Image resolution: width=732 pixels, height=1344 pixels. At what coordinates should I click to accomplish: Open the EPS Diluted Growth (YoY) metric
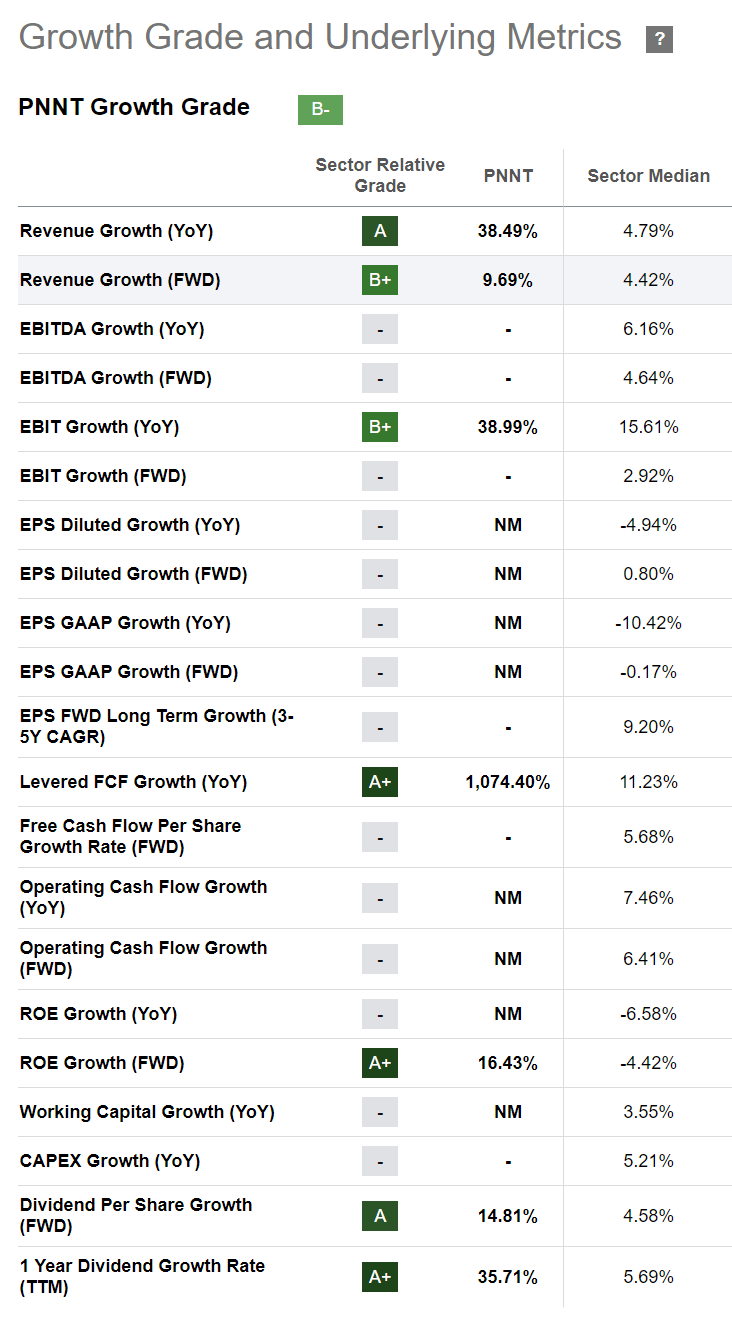130,525
